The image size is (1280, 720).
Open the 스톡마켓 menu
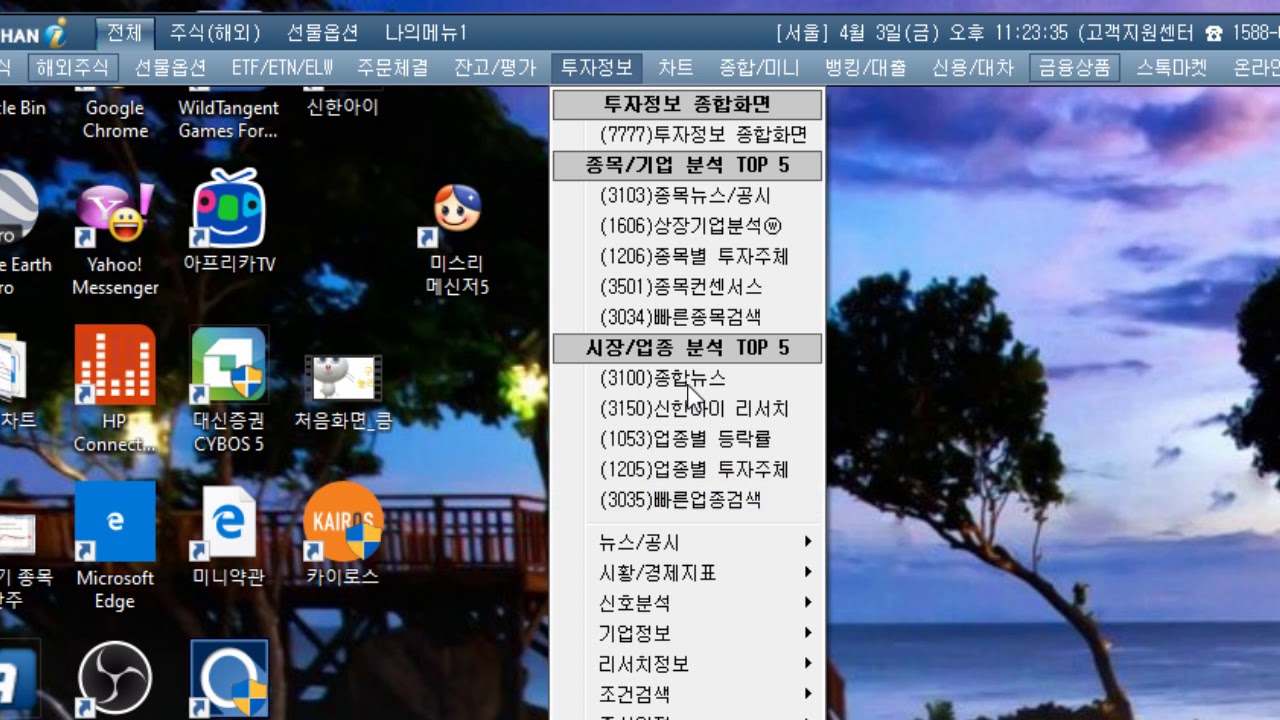click(x=1171, y=68)
